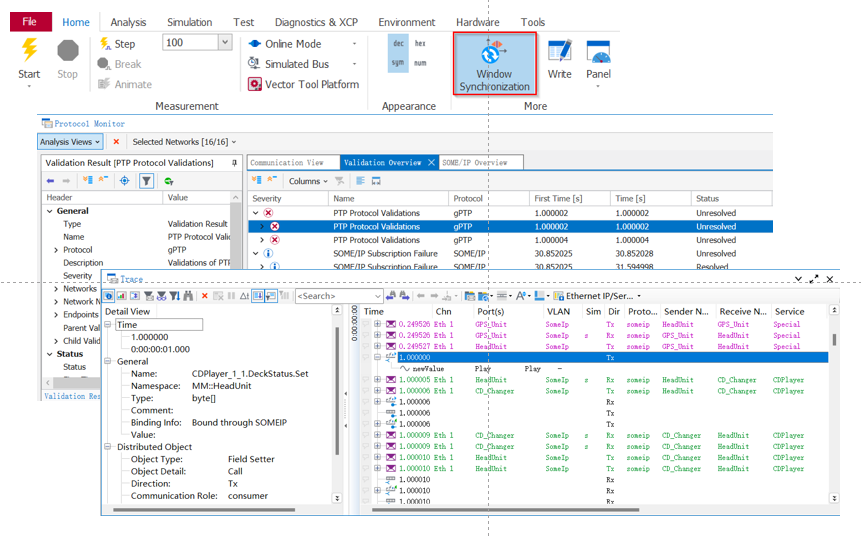Open Selected Networks [16/16] dropdown
The image size is (861, 536).
(184, 142)
